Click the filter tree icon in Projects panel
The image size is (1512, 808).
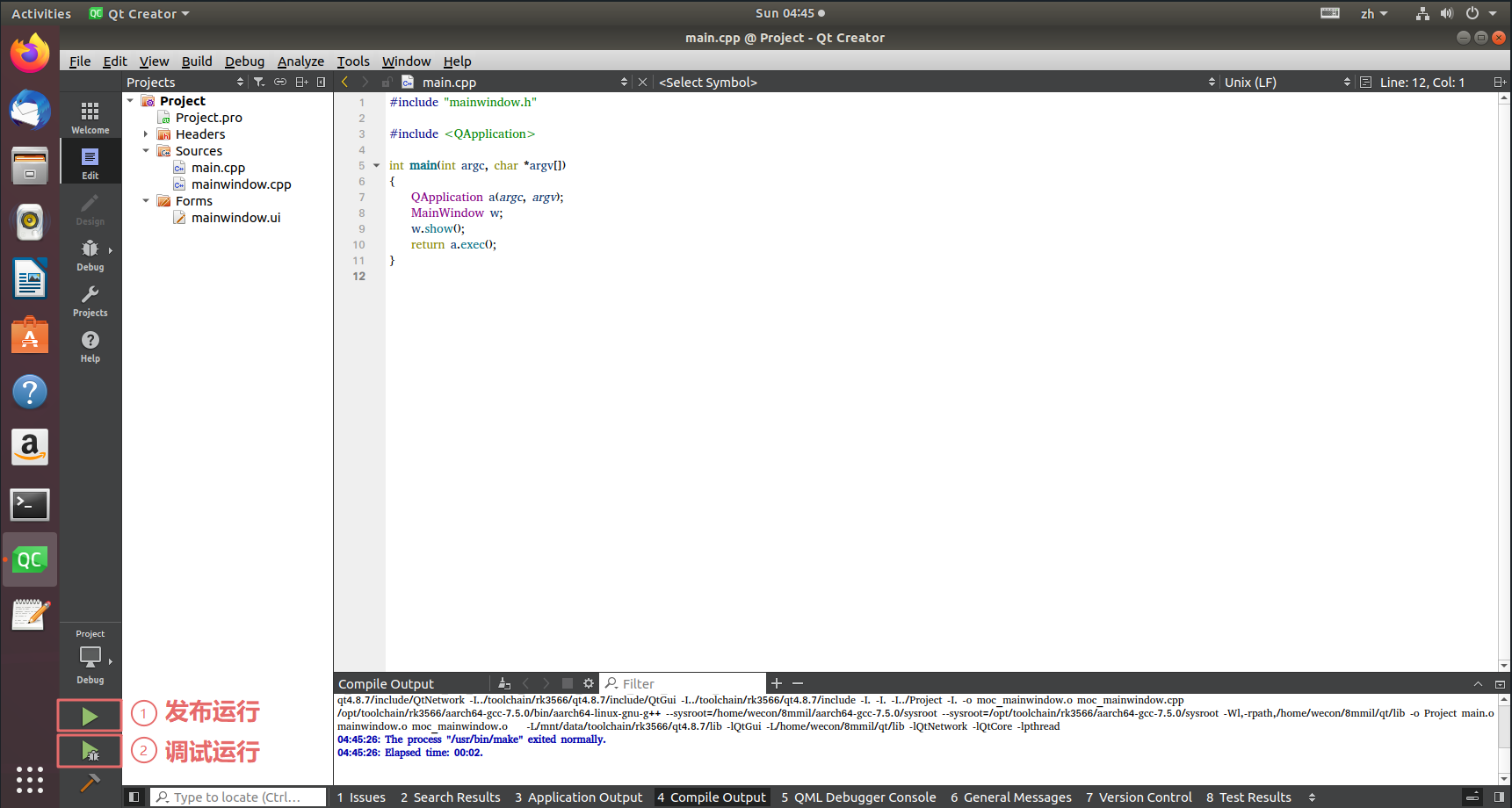(x=259, y=82)
